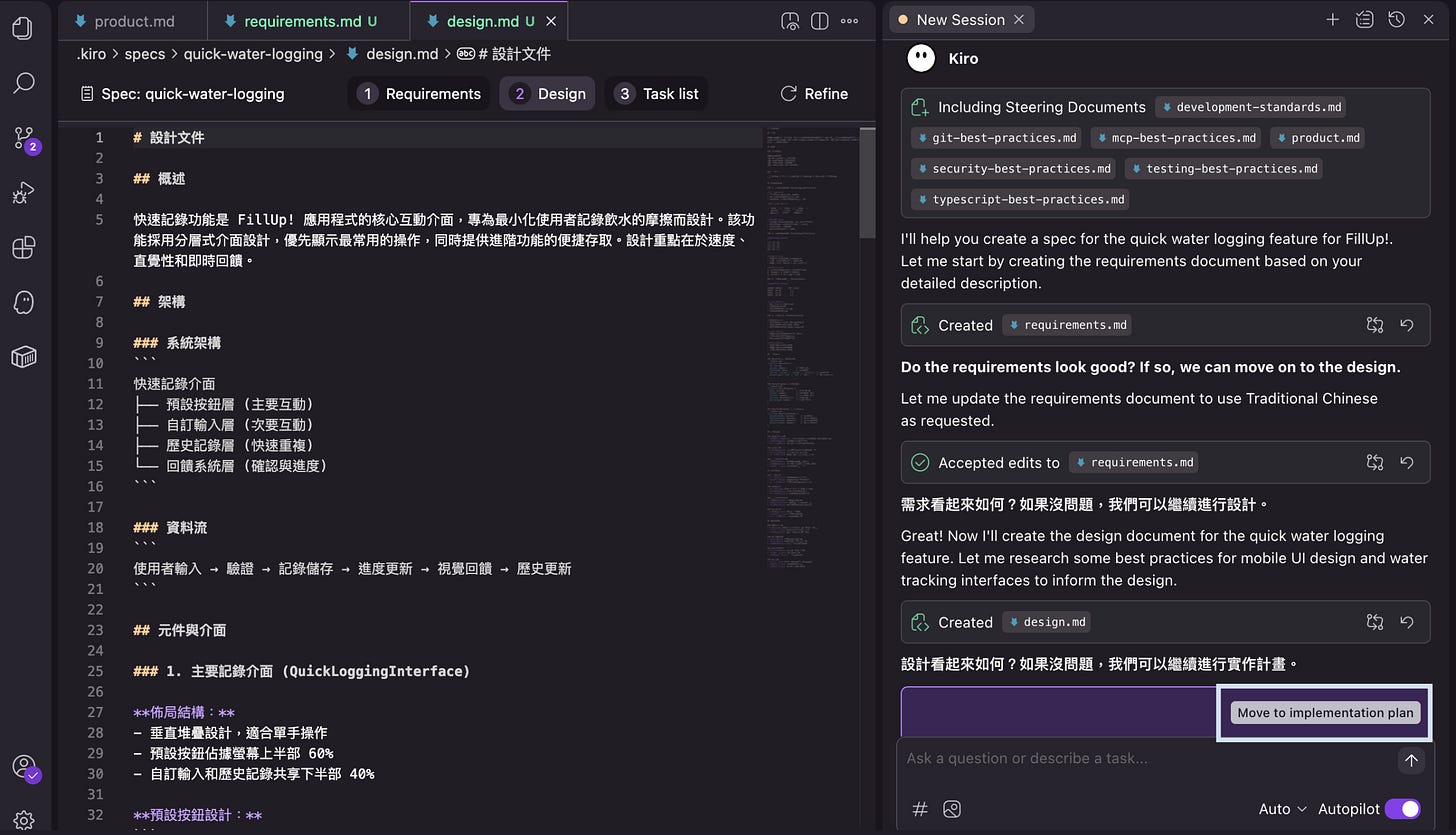The image size is (1456, 835).
Task: Open development-standards.md steering document chip
Action: (1251, 107)
